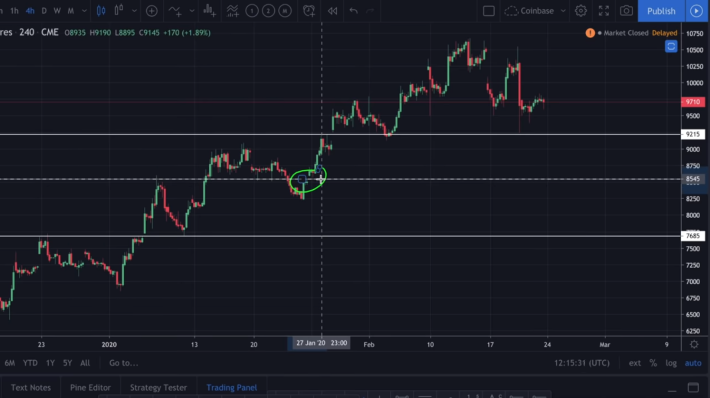The width and height of the screenshot is (710, 398).
Task: Expand the timeframe interval dropdown
Action: coord(84,11)
